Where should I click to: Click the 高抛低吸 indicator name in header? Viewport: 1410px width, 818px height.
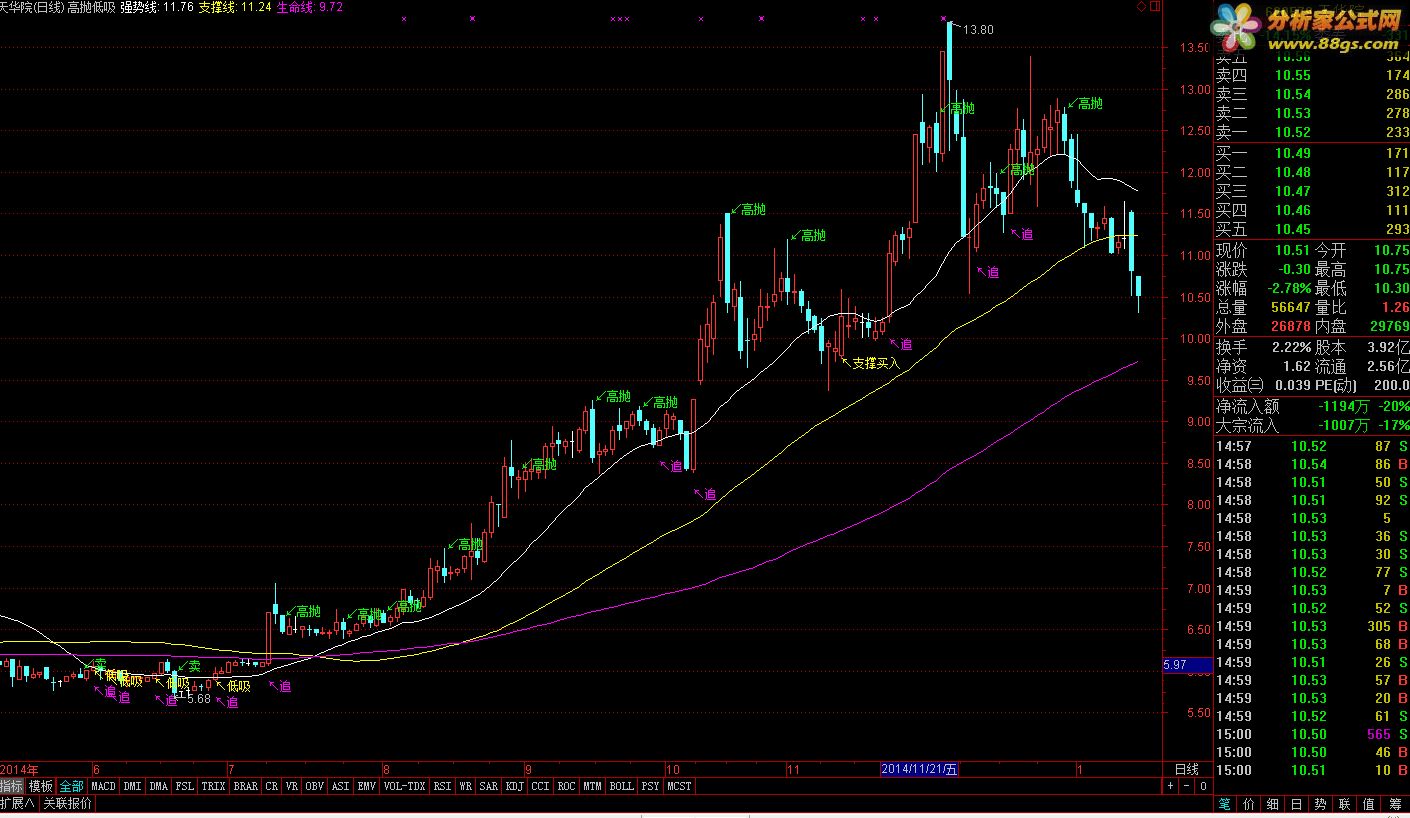click(91, 7)
